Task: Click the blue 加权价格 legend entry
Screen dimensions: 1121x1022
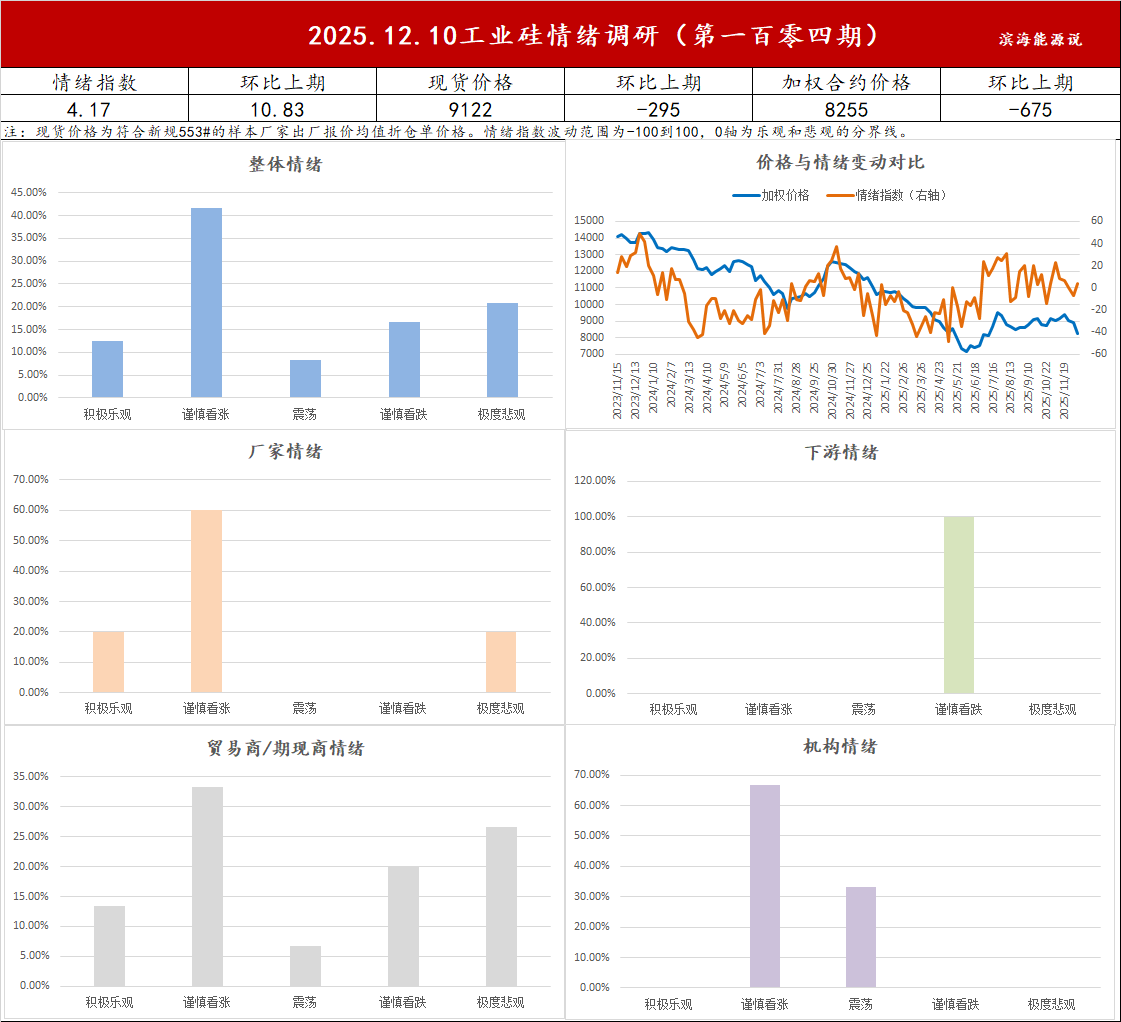Action: pyautogui.click(x=772, y=195)
